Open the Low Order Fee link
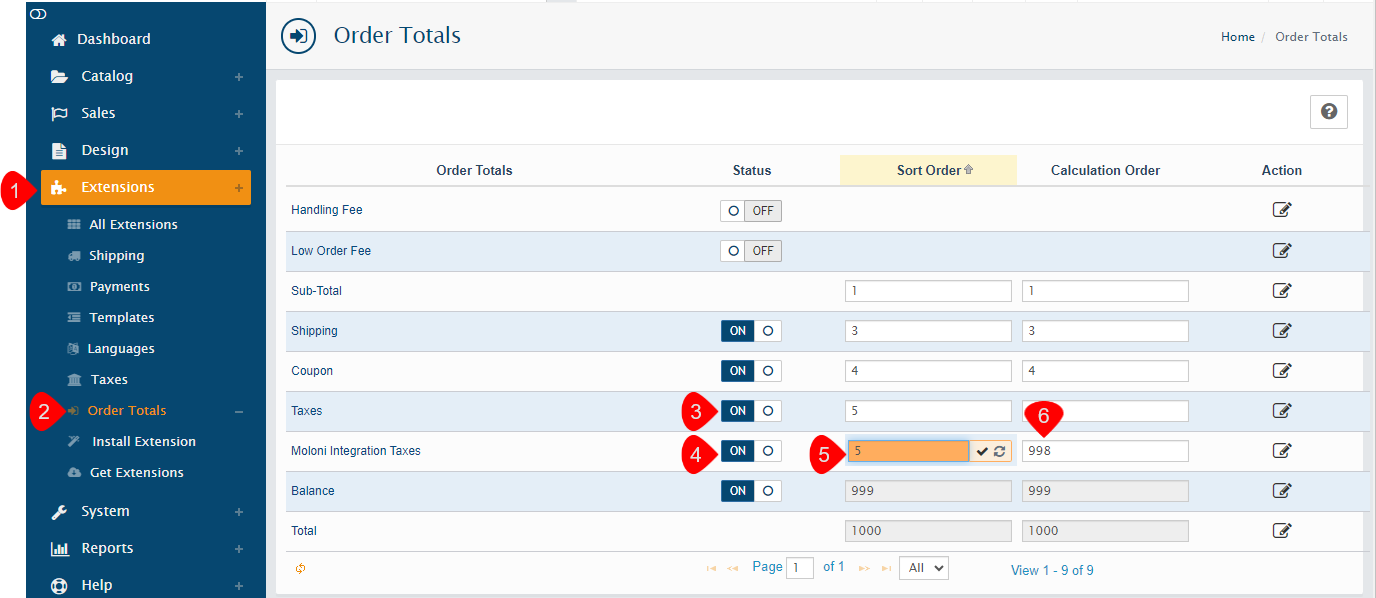 (331, 251)
